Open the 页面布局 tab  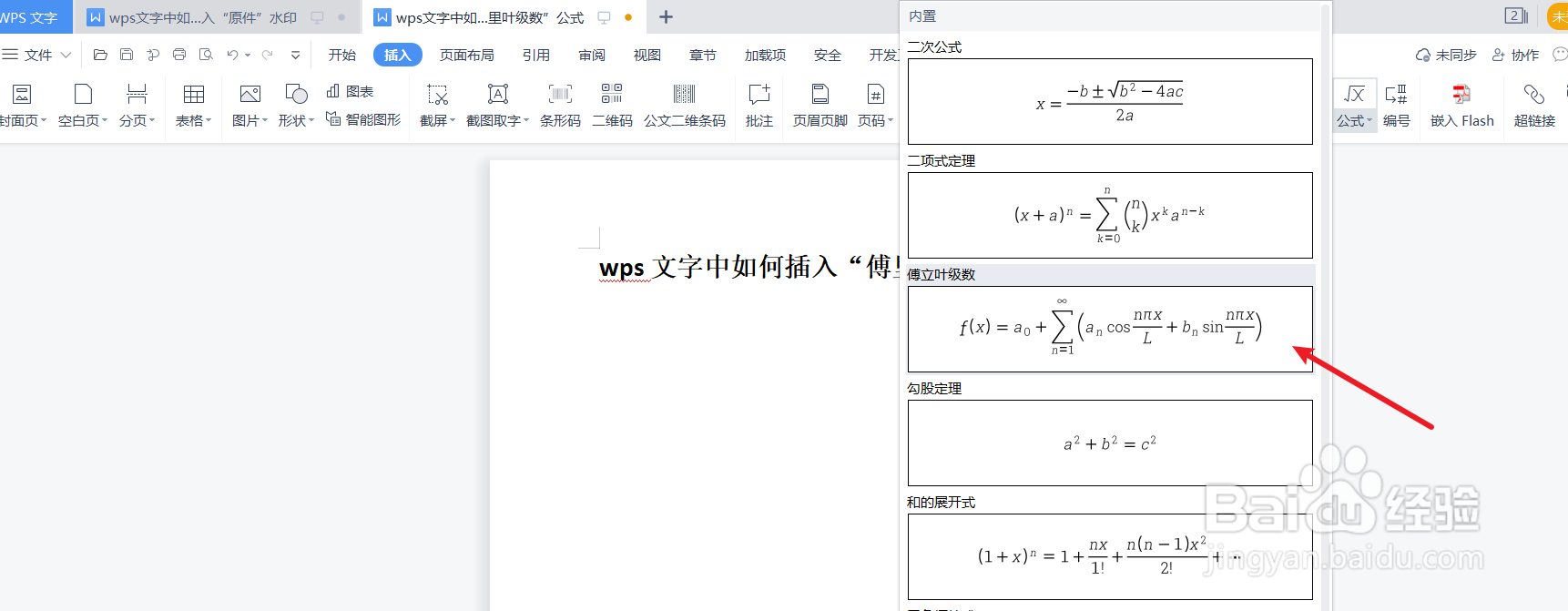(467, 55)
